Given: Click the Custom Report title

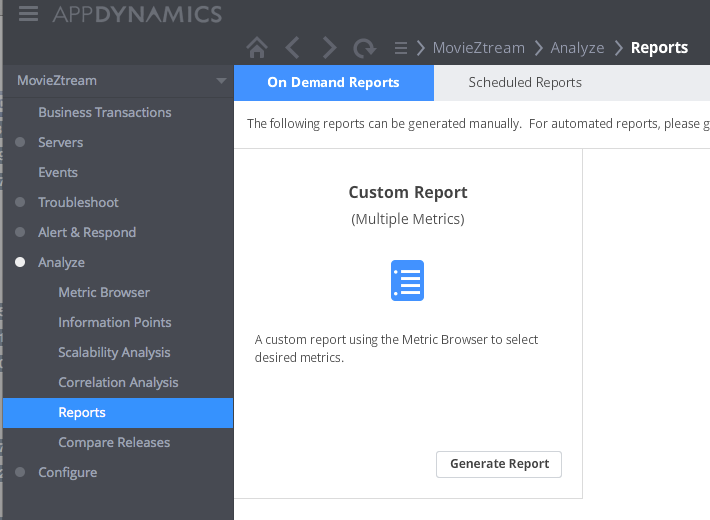Looking at the screenshot, I should coord(408,193).
